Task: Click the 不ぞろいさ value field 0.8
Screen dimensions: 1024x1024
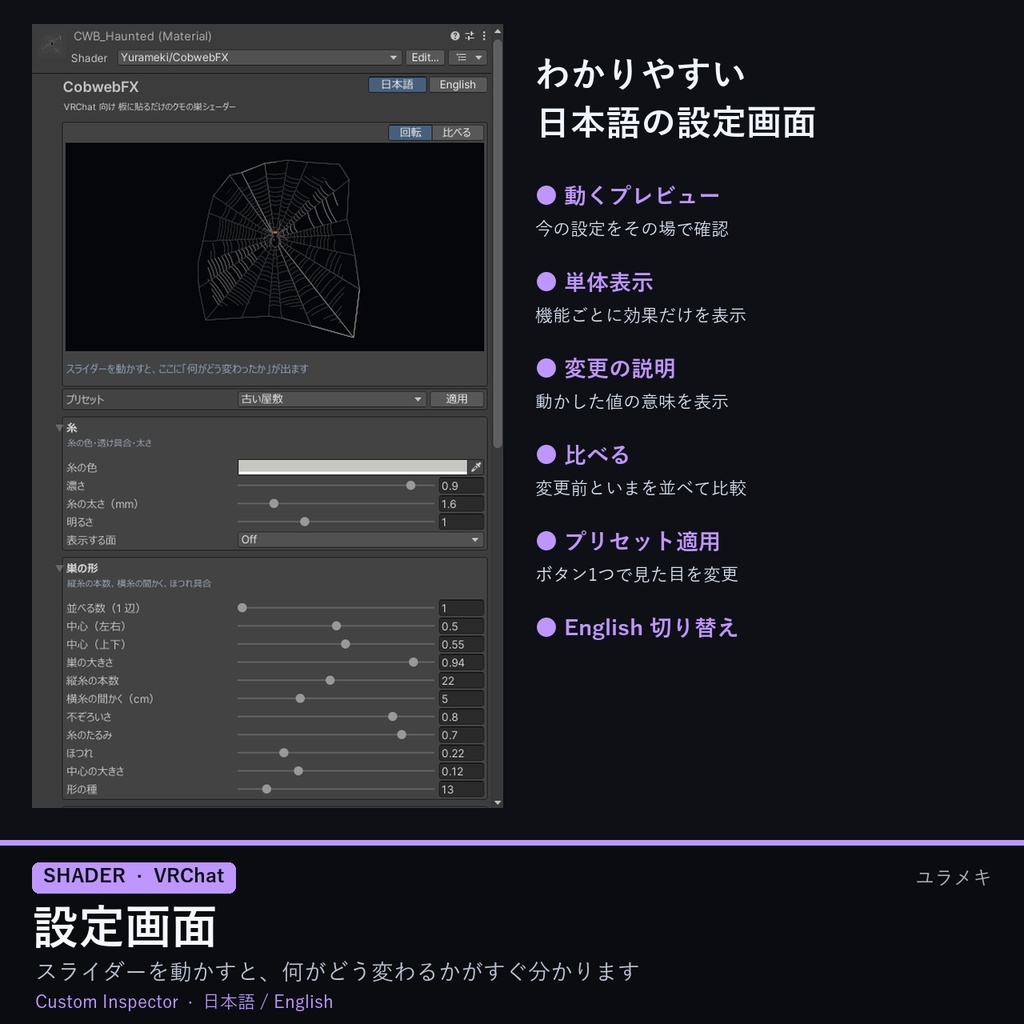Action: pyautogui.click(x=461, y=717)
